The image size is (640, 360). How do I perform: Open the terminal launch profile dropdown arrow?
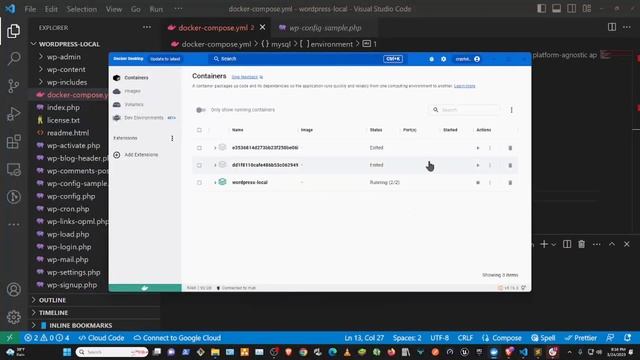click(553, 244)
